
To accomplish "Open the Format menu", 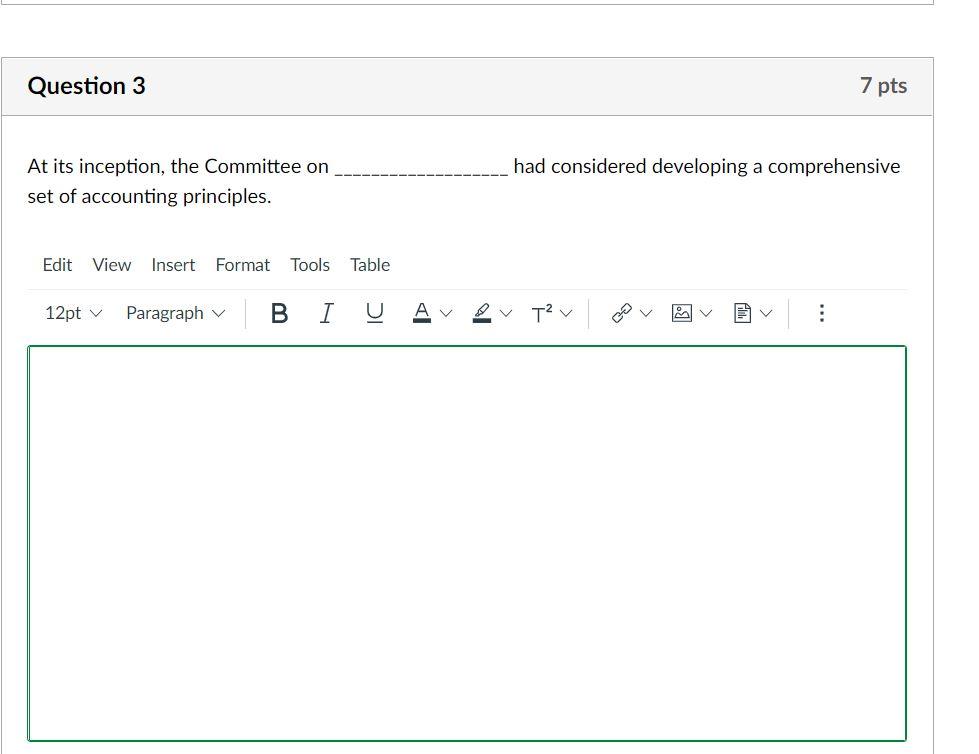I will (242, 264).
